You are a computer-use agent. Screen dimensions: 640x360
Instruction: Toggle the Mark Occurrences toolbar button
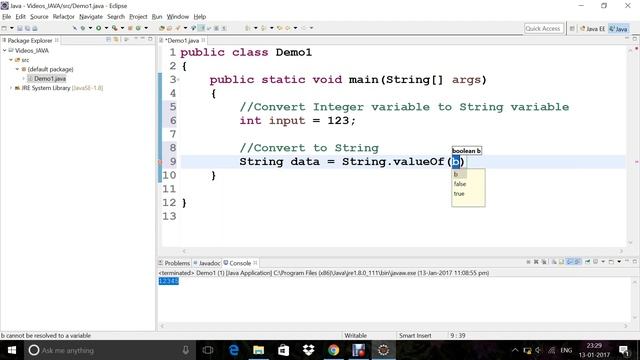[x=201, y=28]
